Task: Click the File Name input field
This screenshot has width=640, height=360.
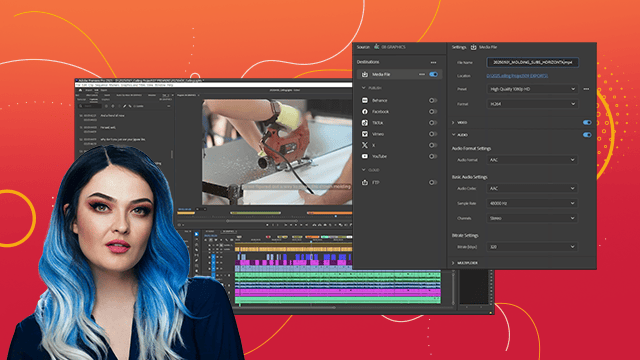Action: [532, 62]
